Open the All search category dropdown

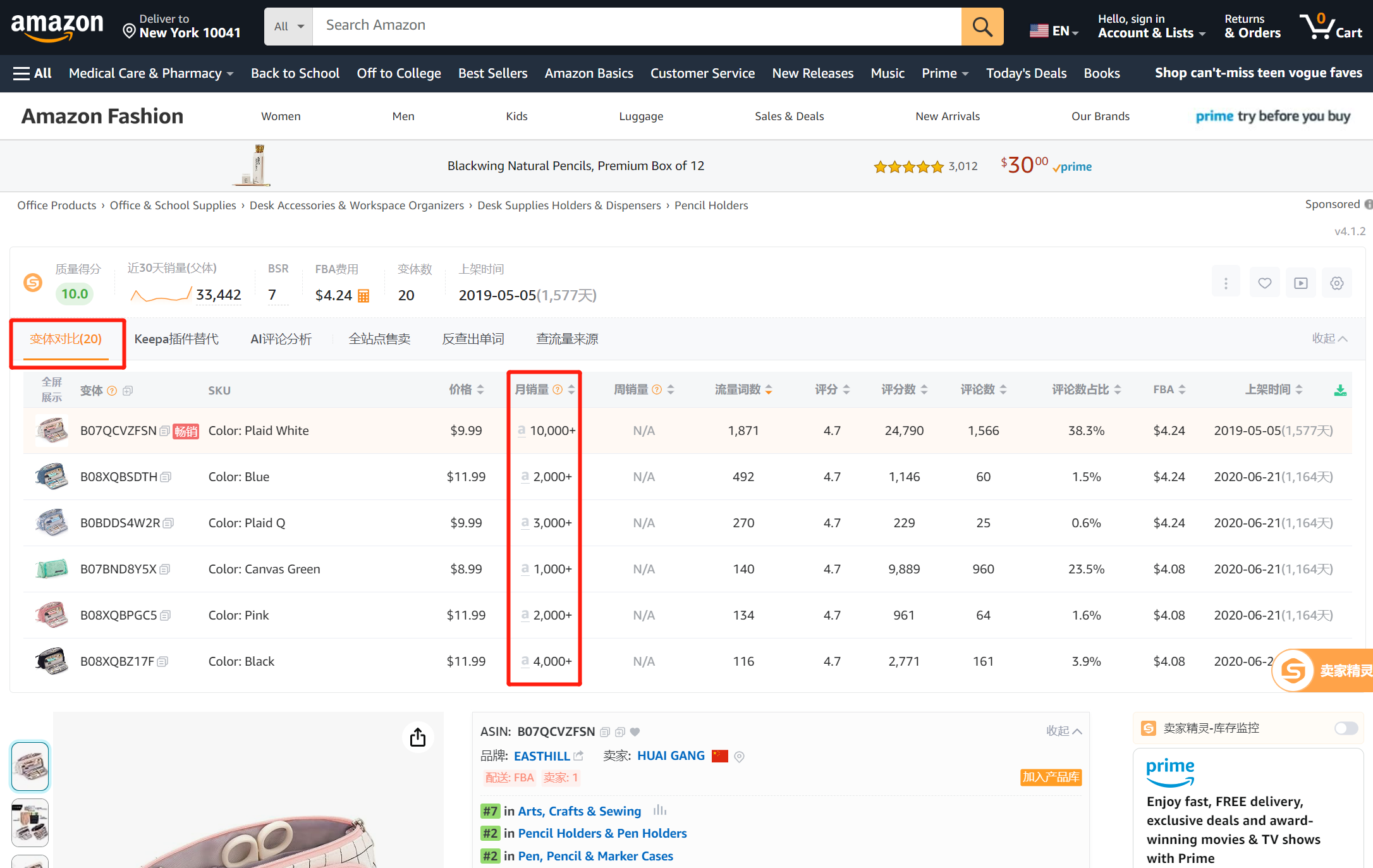[x=288, y=27]
